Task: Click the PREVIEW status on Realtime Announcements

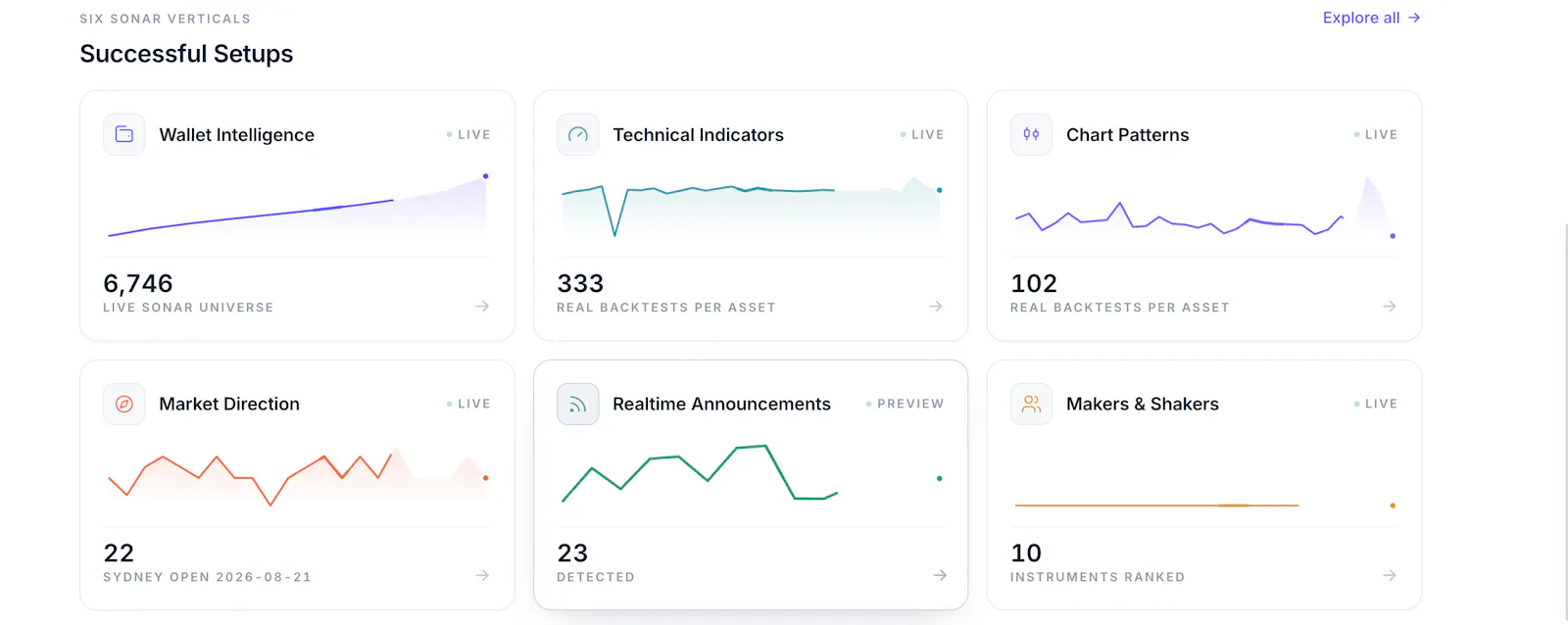Action: pyautogui.click(x=905, y=404)
